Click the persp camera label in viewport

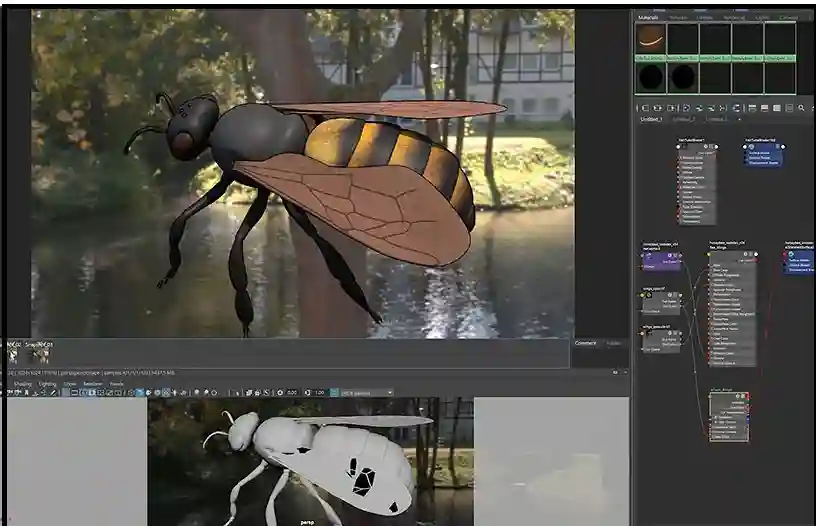click(x=307, y=522)
